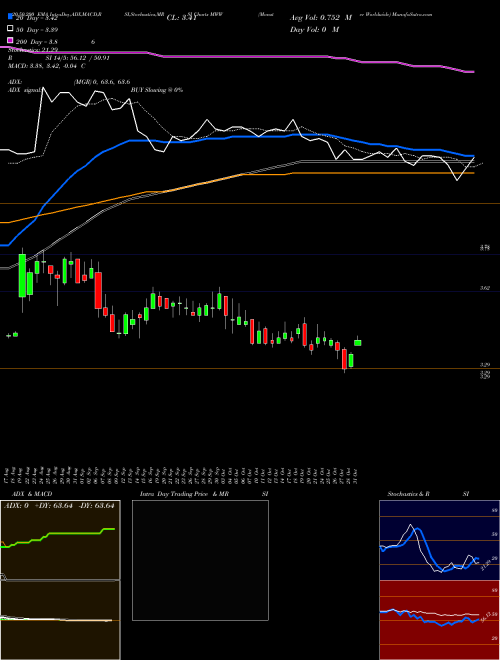
Task: Click the 'ADX: 0 +DY: 63.64 -DY: 63.64' header
Action: pyautogui.click(x=59, y=506)
